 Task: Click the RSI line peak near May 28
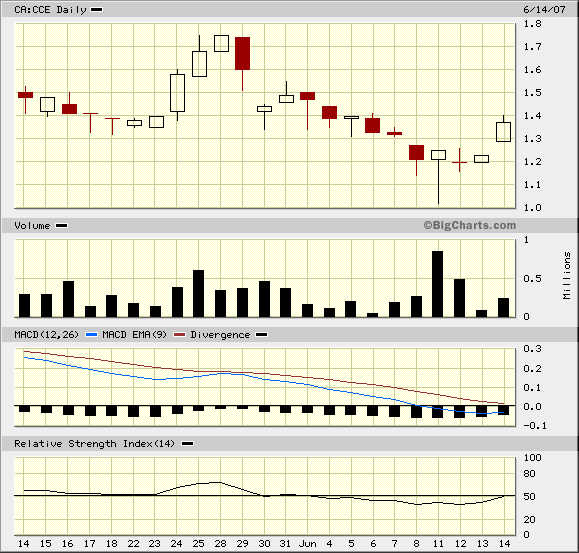click(220, 482)
